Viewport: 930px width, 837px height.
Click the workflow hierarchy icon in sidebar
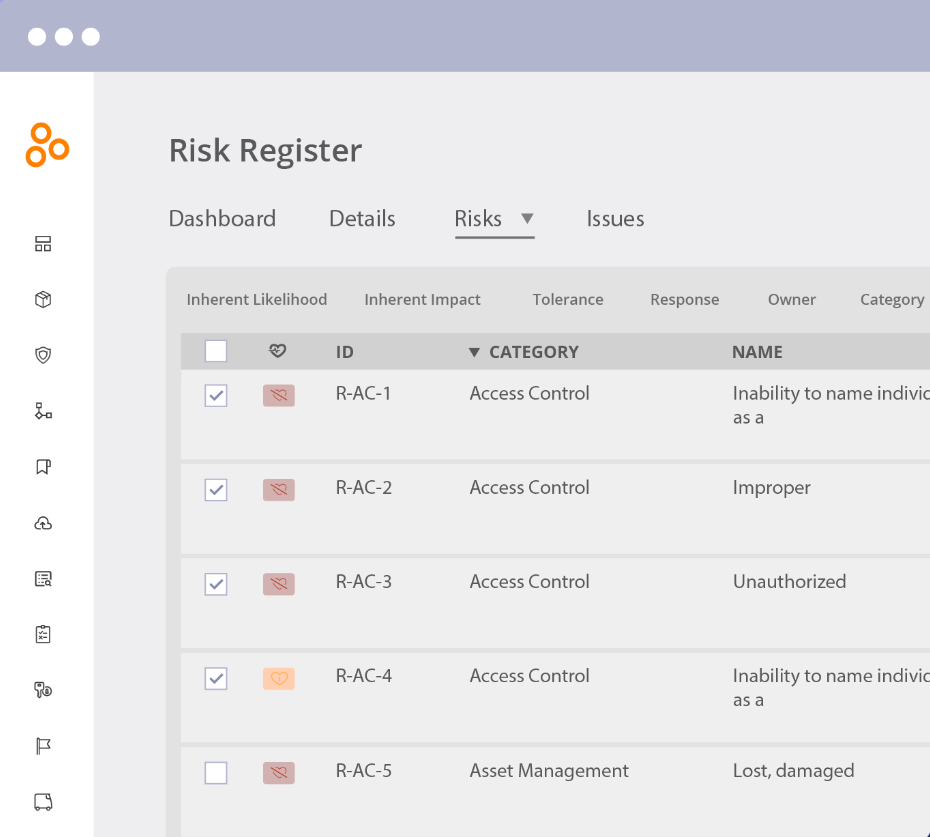click(x=45, y=410)
